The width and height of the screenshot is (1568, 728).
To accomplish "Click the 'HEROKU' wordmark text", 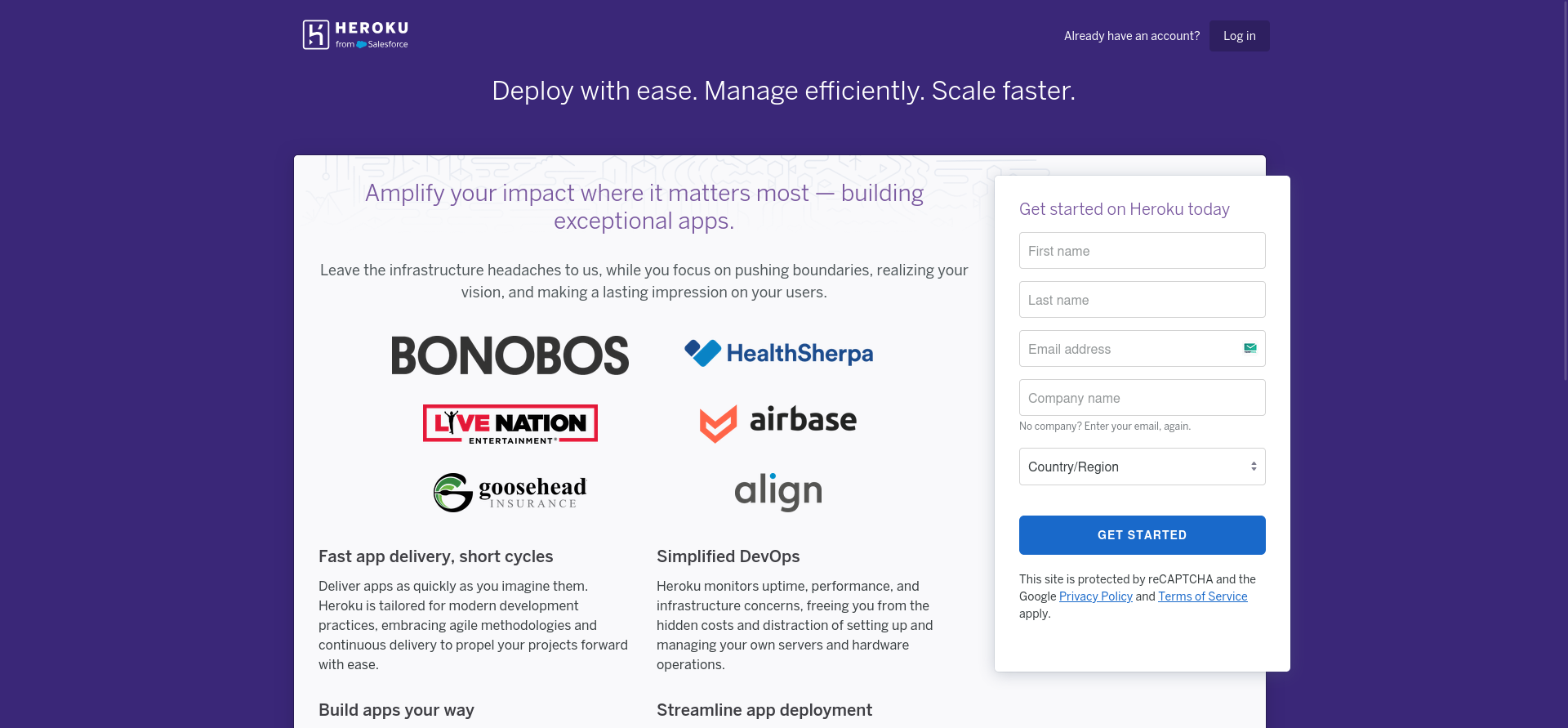I will (372, 29).
